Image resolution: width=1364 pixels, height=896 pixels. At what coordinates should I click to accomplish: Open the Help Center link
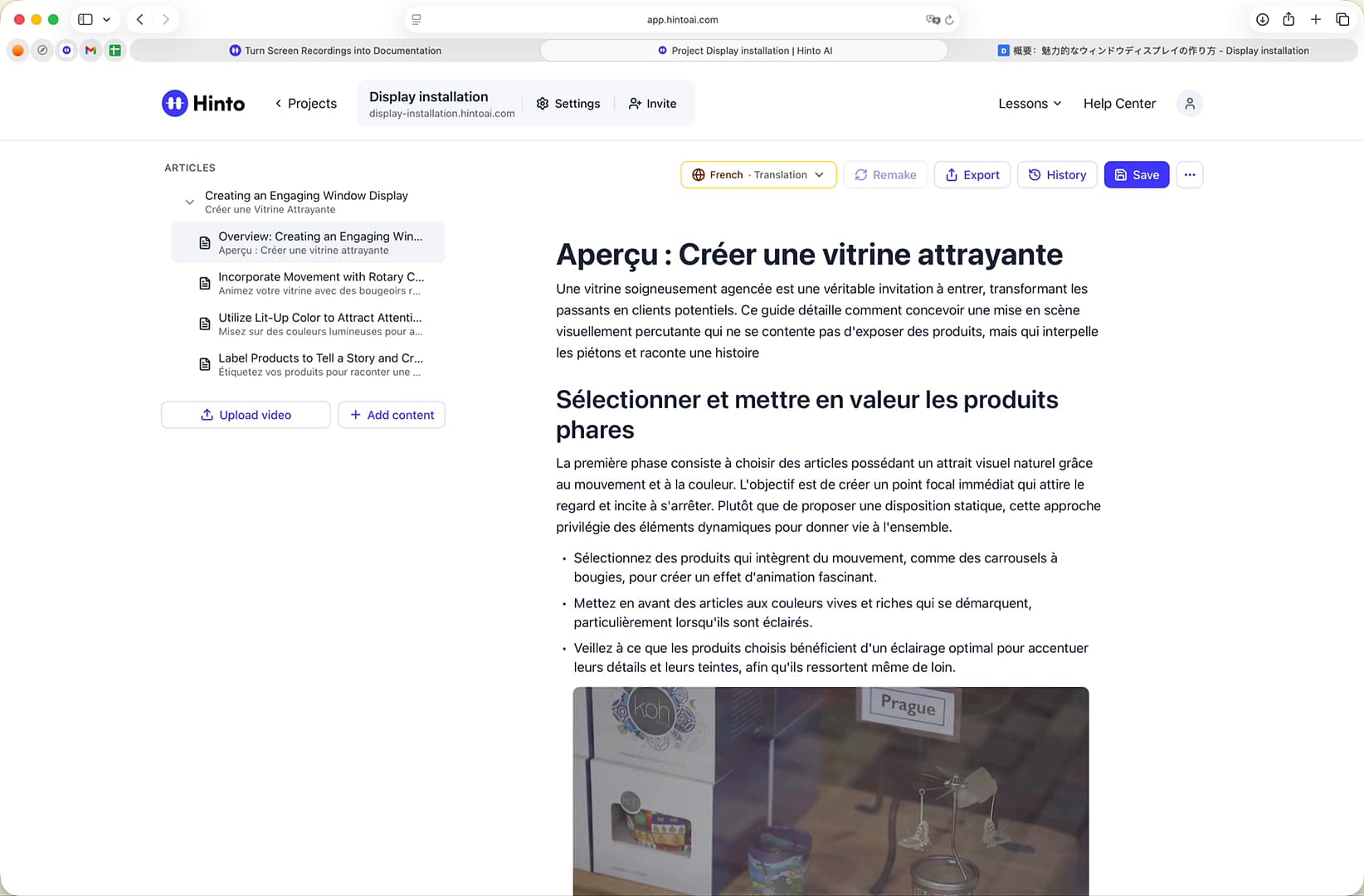pos(1119,104)
